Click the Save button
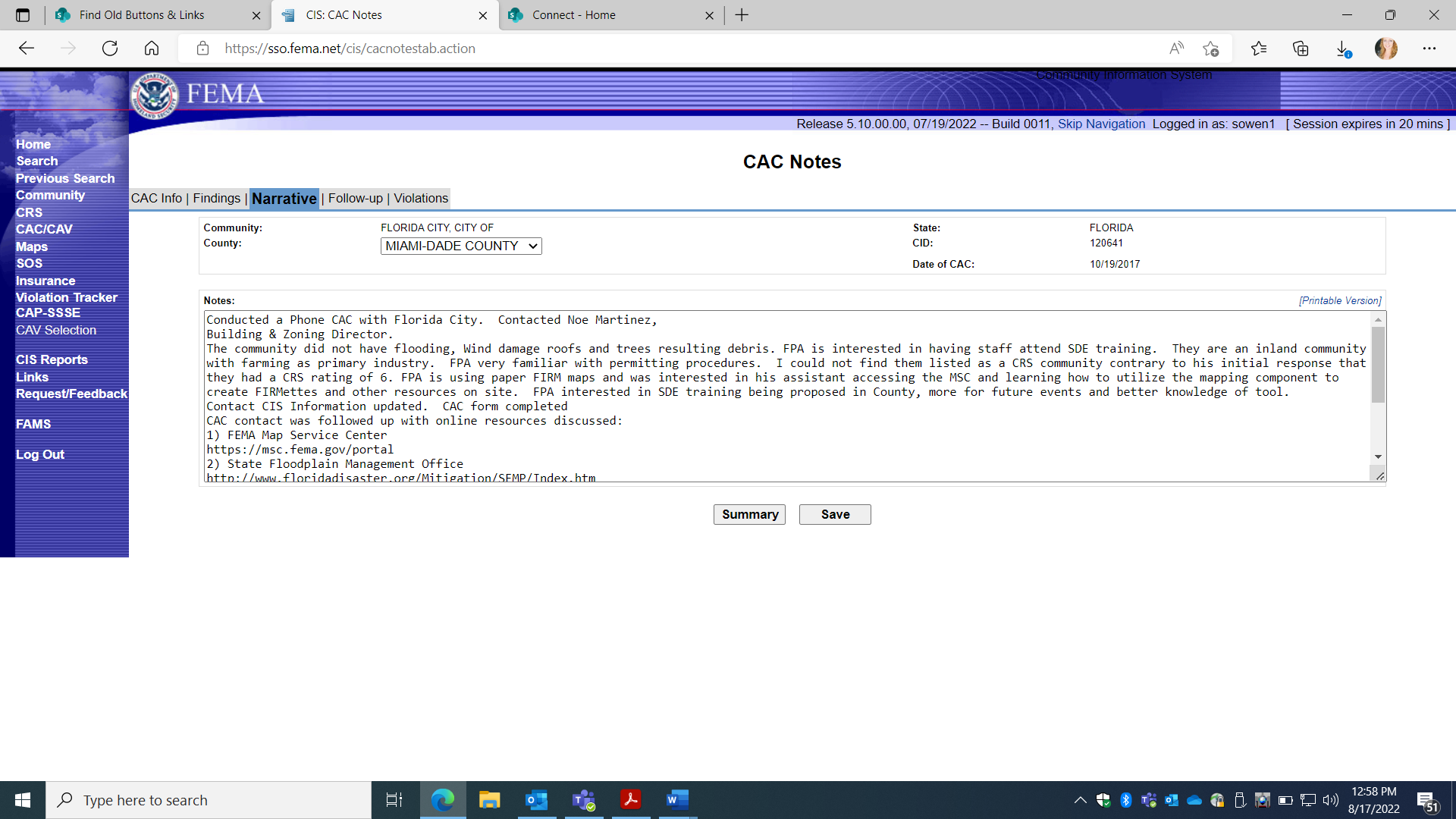The width and height of the screenshot is (1456, 819). [835, 514]
